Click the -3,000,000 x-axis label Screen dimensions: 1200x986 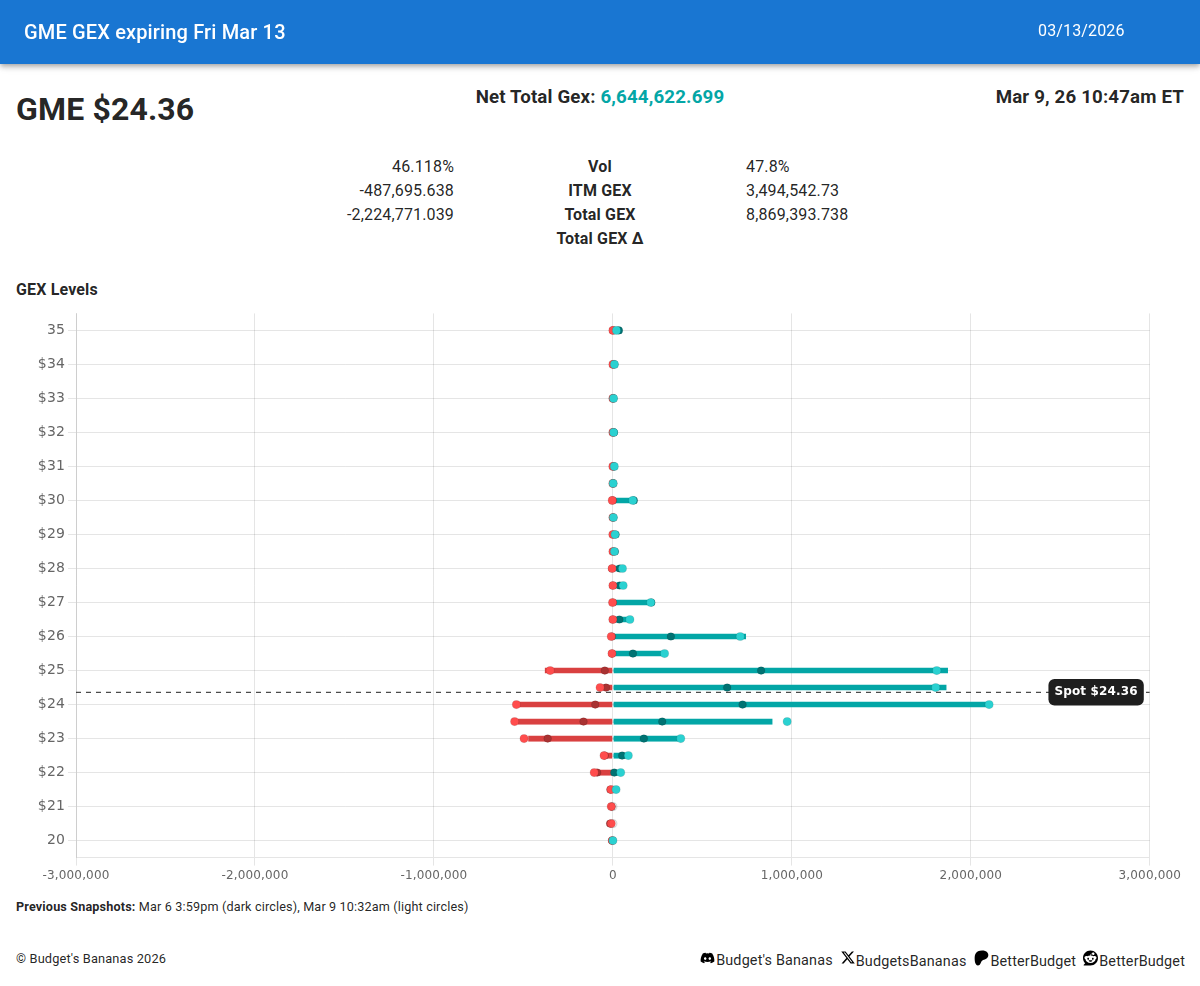[75, 874]
